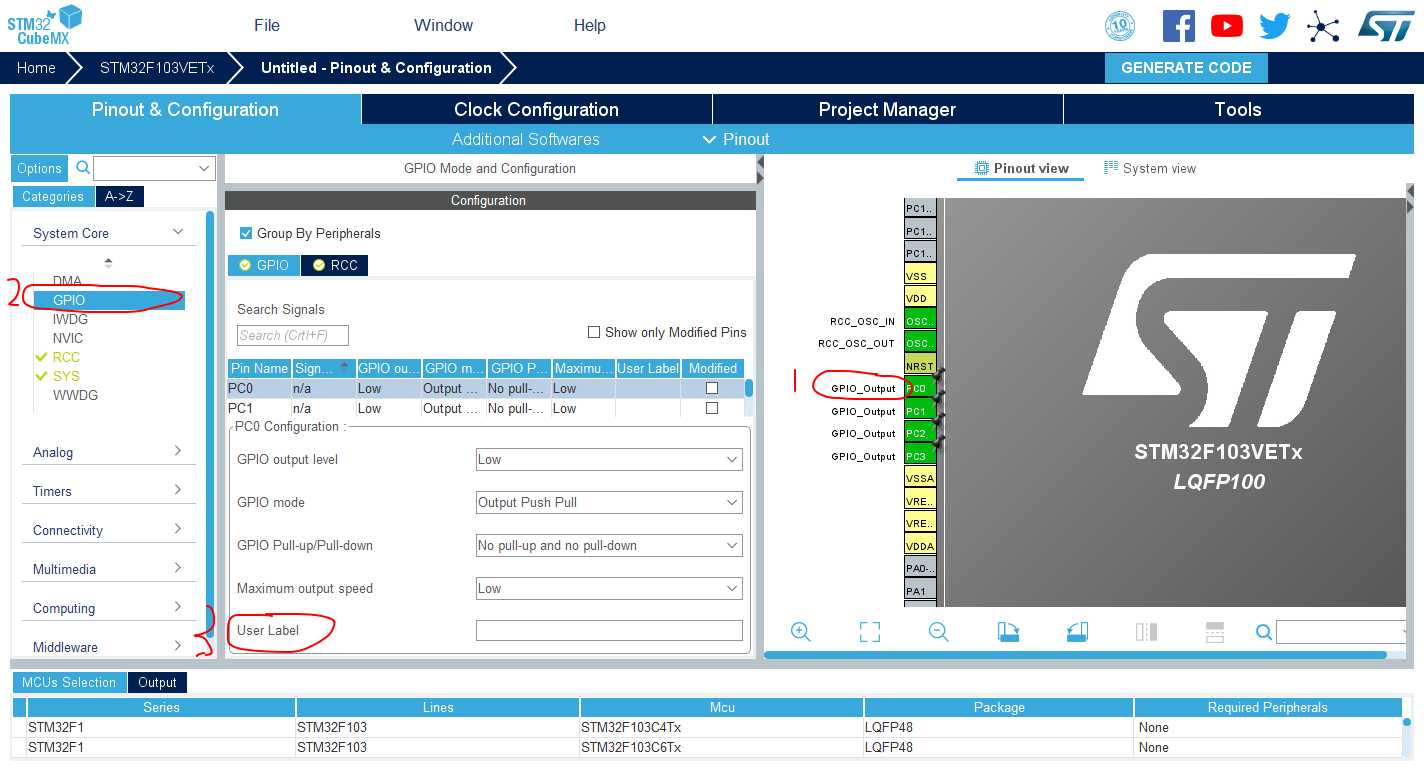
Task: Click the Search Signals input box
Action: [x=293, y=335]
